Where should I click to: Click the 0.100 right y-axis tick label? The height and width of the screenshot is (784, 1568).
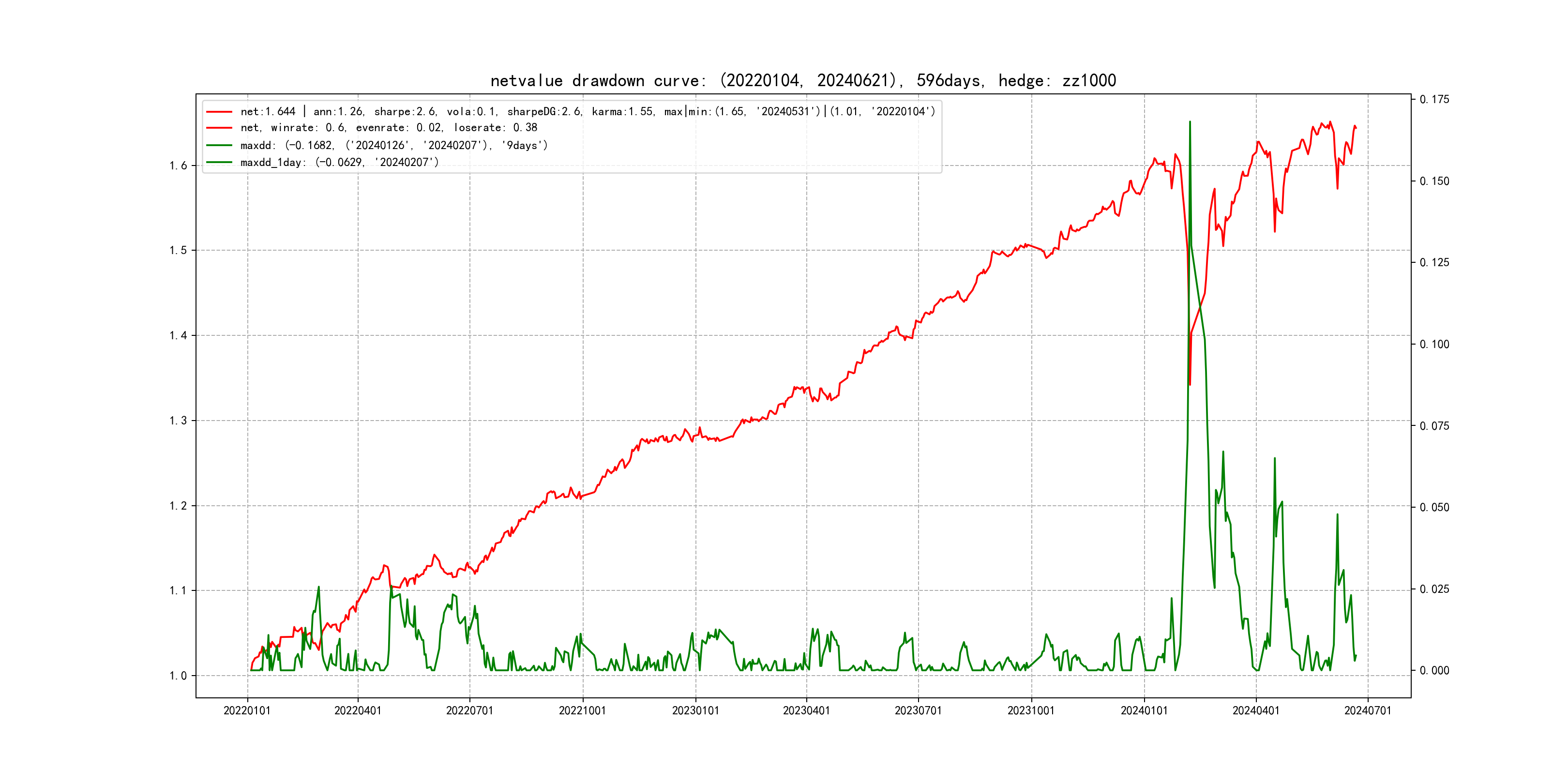tap(1434, 345)
